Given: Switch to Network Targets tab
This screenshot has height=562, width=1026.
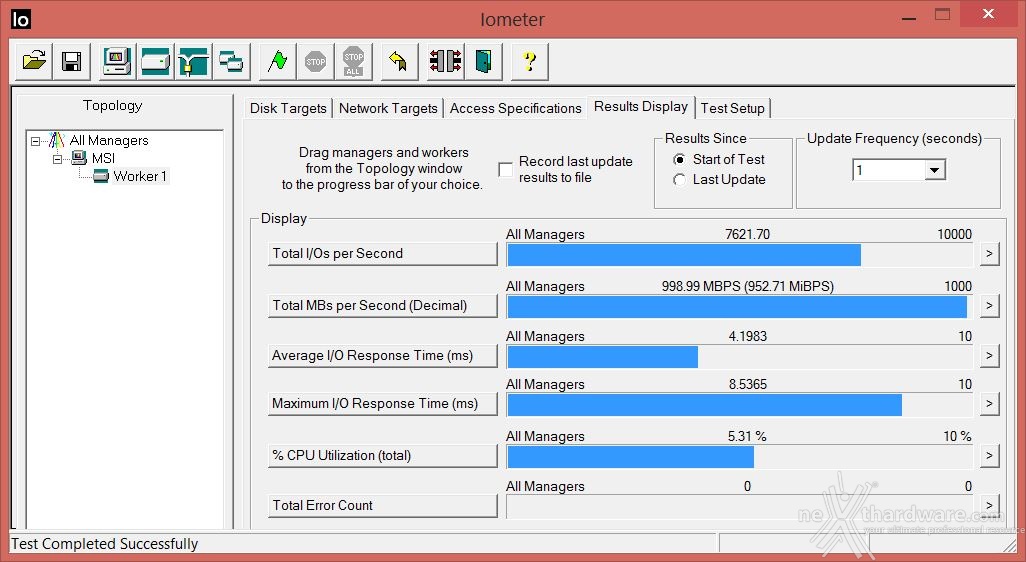Looking at the screenshot, I should [388, 109].
